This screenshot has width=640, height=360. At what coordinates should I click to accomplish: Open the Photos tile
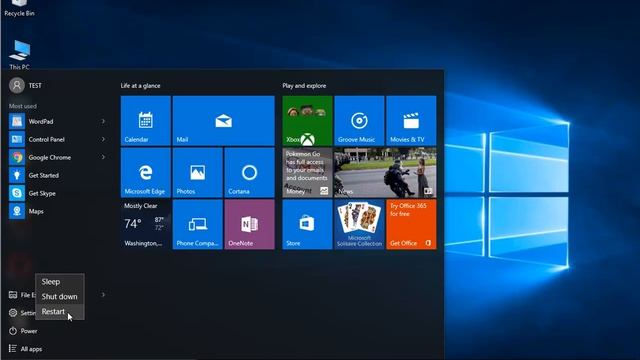(x=198, y=173)
